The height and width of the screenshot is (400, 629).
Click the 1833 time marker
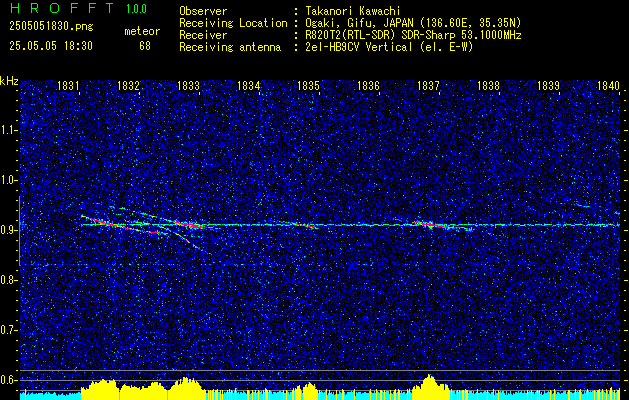point(188,85)
